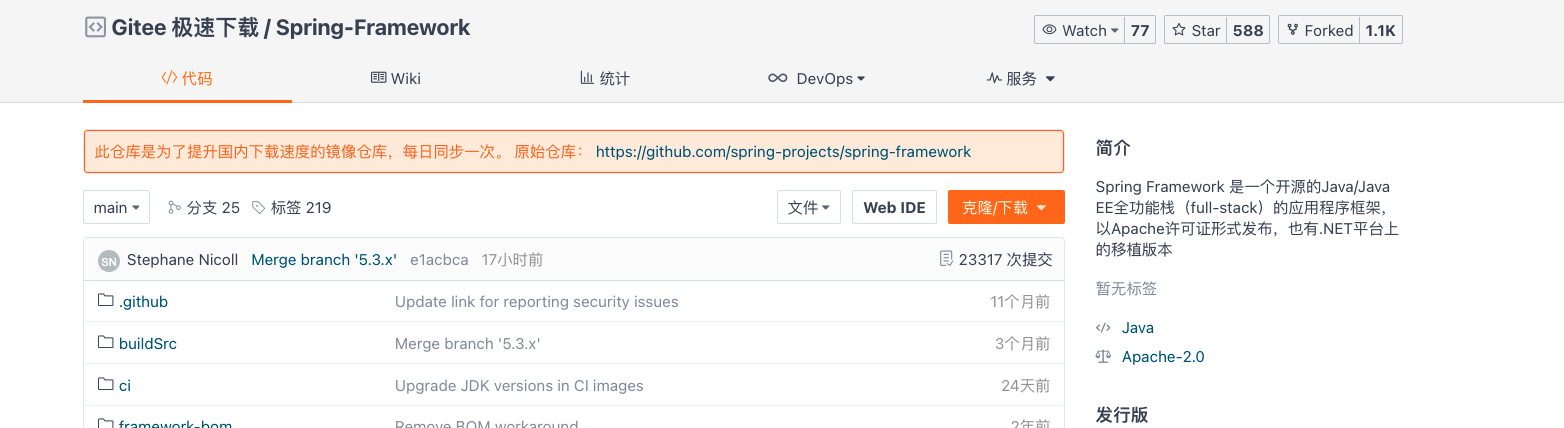Viewport: 1564px width, 428px height.
Task: Open Stephane Nicoll author profile
Action: [183, 260]
